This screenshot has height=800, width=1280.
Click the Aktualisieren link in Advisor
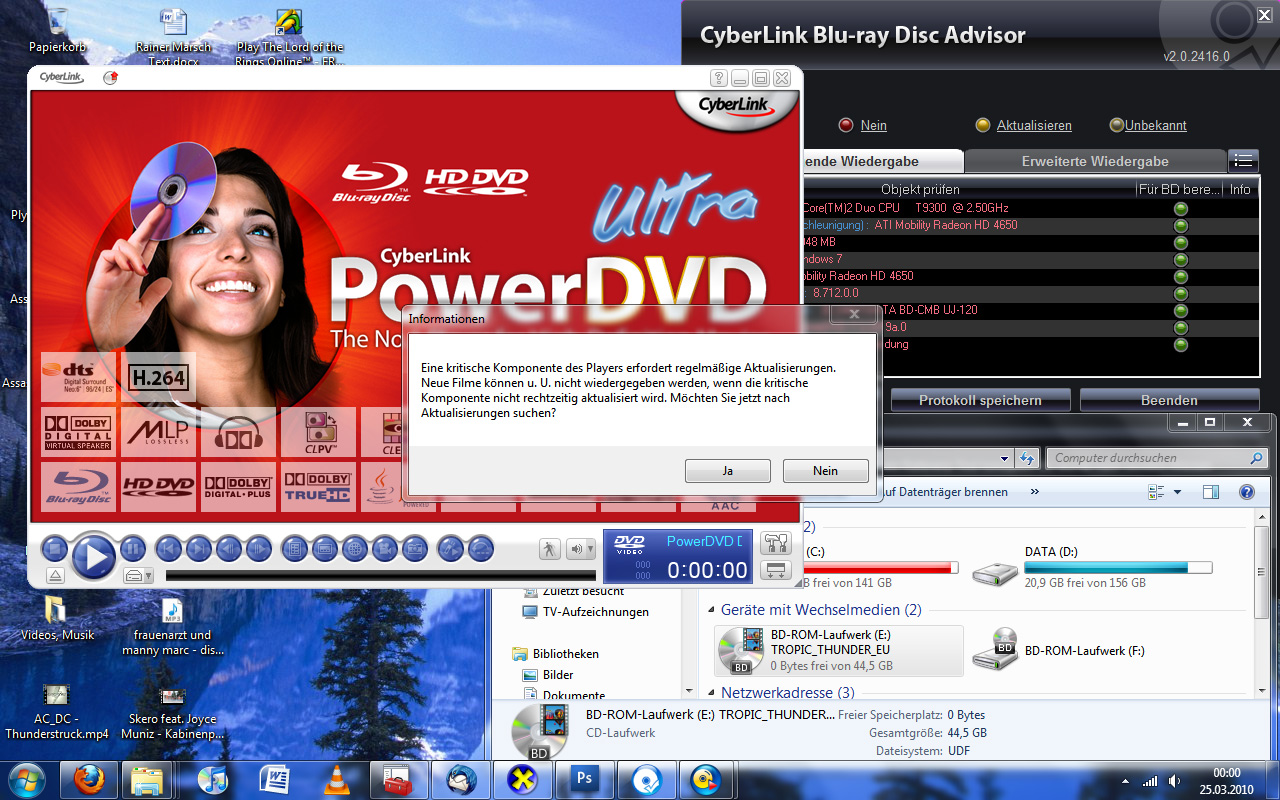[x=1034, y=125]
